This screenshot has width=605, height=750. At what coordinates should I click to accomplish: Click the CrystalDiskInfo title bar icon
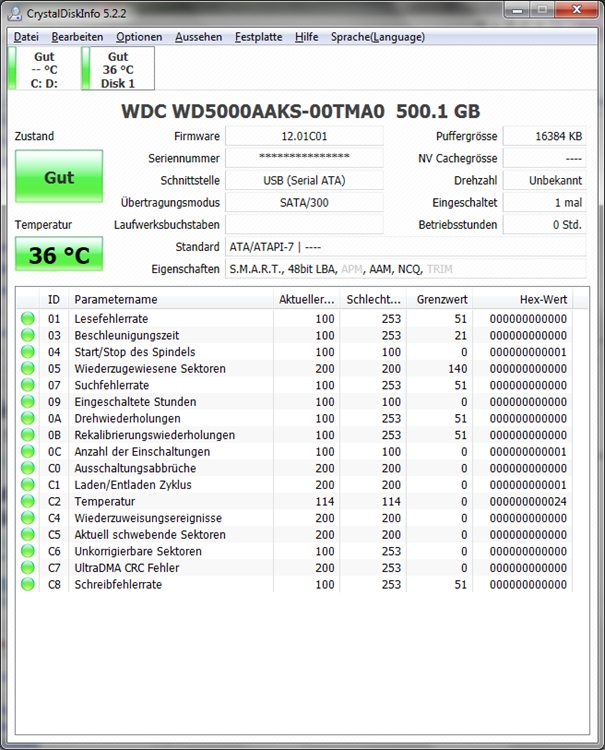coord(15,13)
